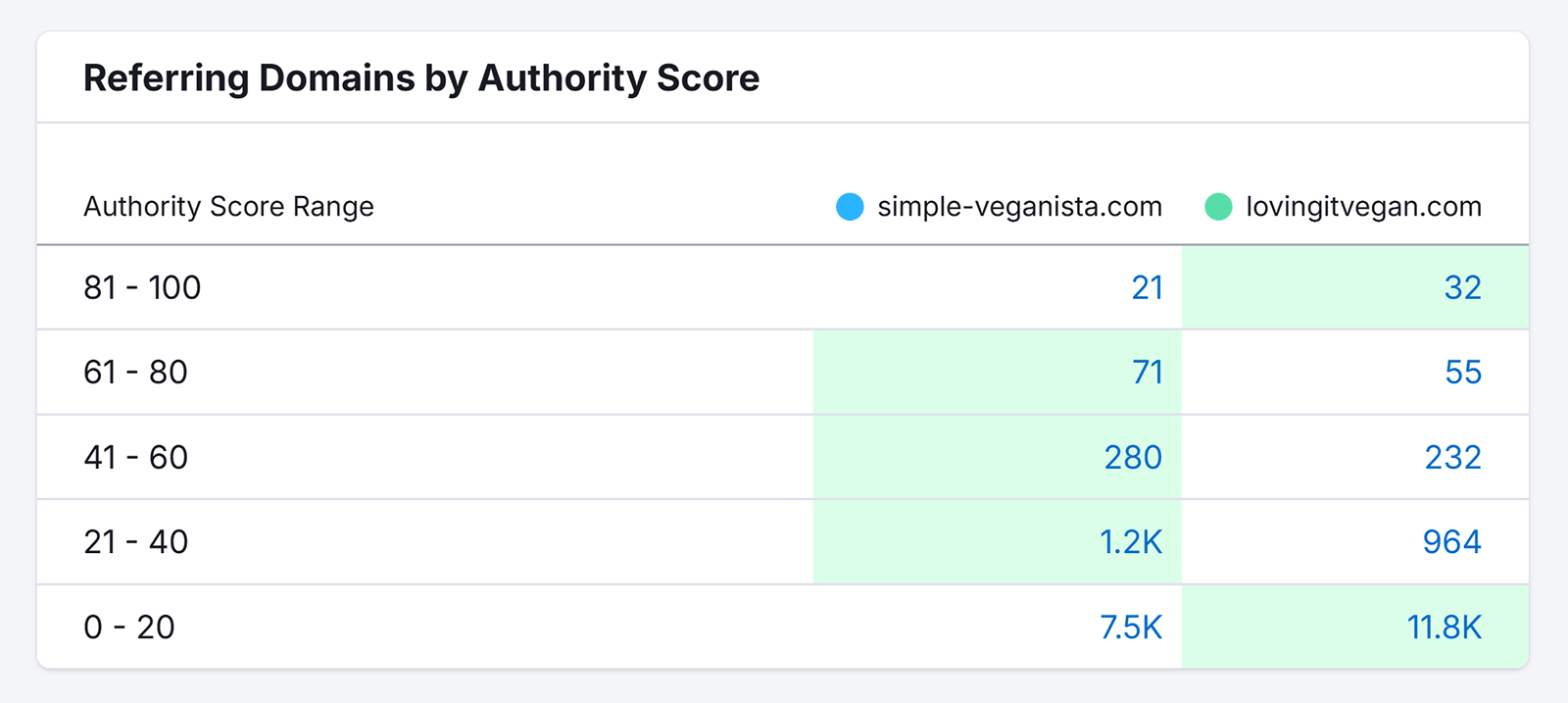Click the Referring Domains by Authority Score title
Viewport: 1568px width, 703px height.
[421, 78]
